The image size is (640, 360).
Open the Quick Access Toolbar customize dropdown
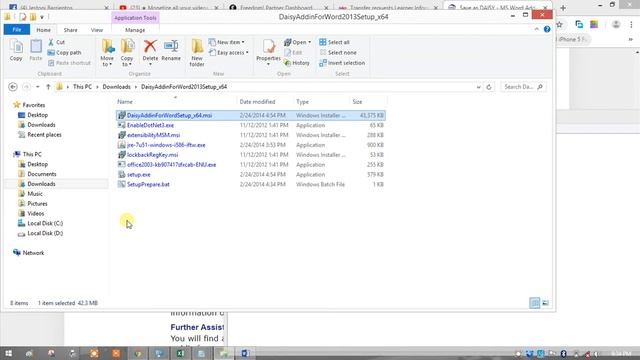(42, 17)
